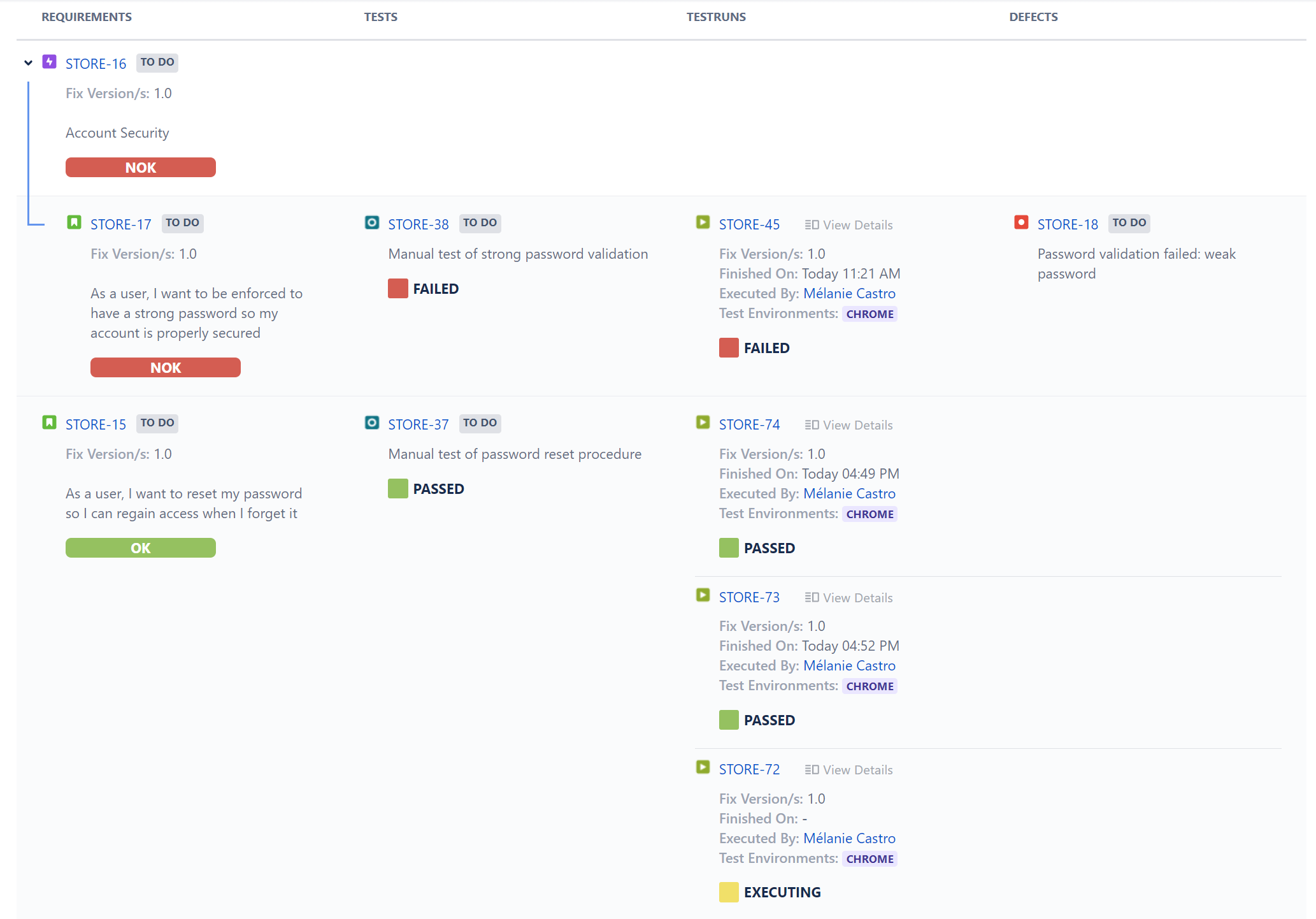Click CHROME environment tag on STORE-74
Viewport: 1316px width, 919px height.
pyautogui.click(x=869, y=514)
